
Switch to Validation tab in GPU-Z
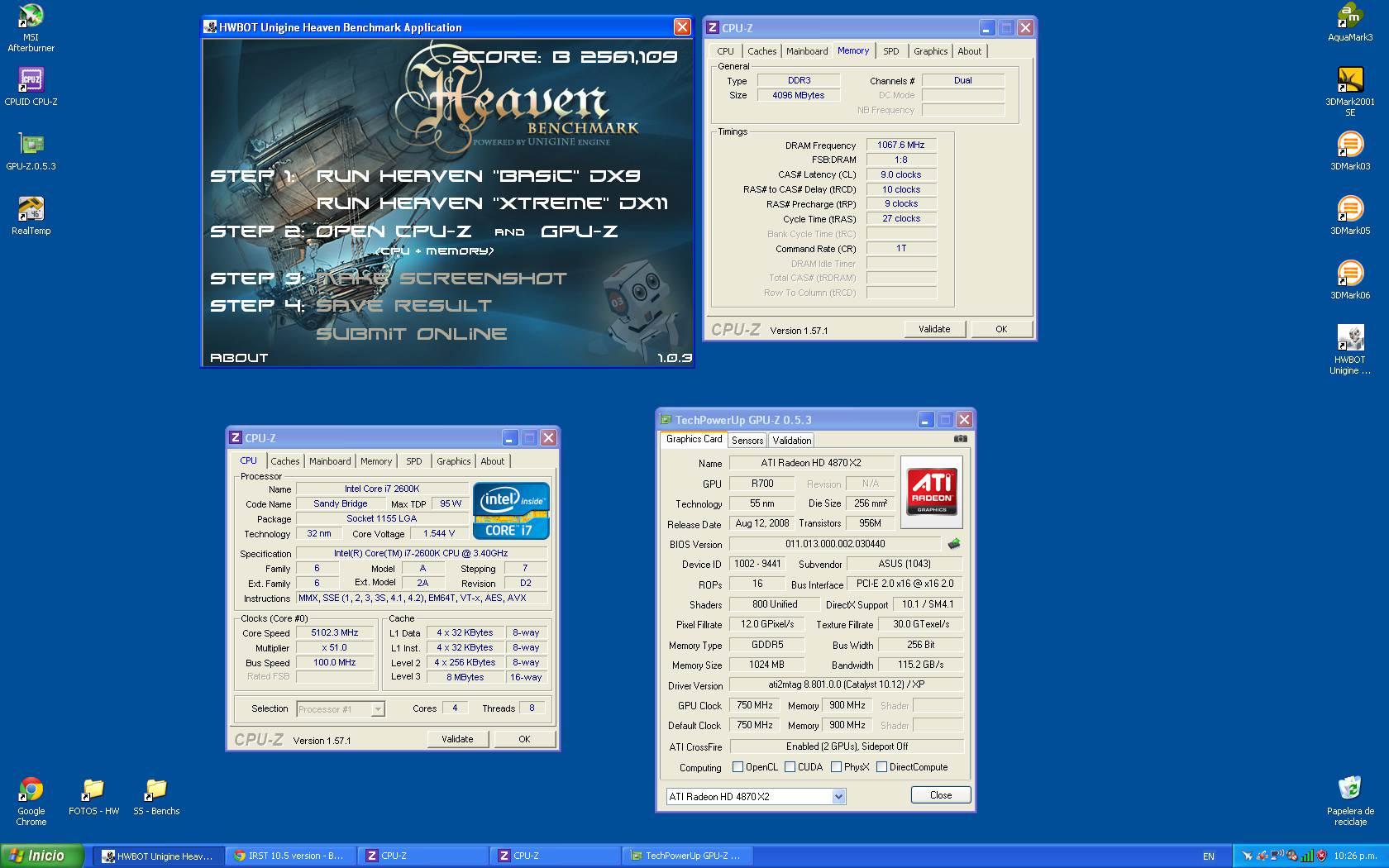coord(792,441)
